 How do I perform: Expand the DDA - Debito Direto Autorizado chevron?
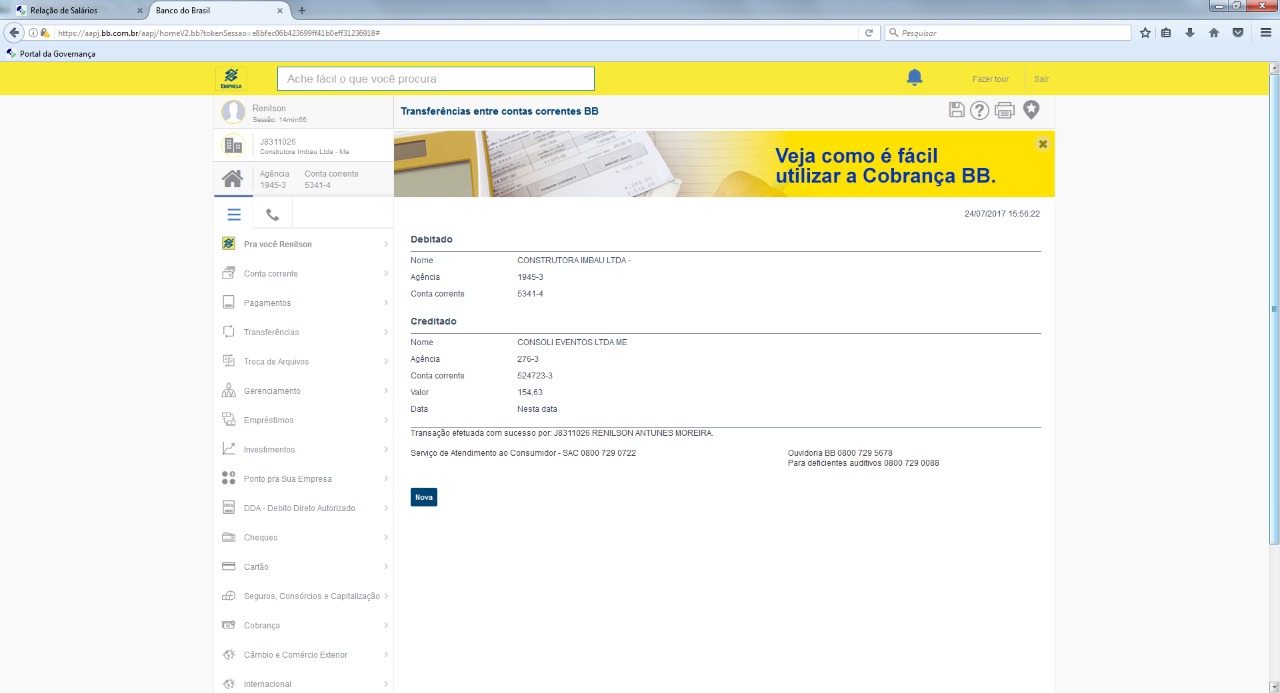click(x=386, y=508)
